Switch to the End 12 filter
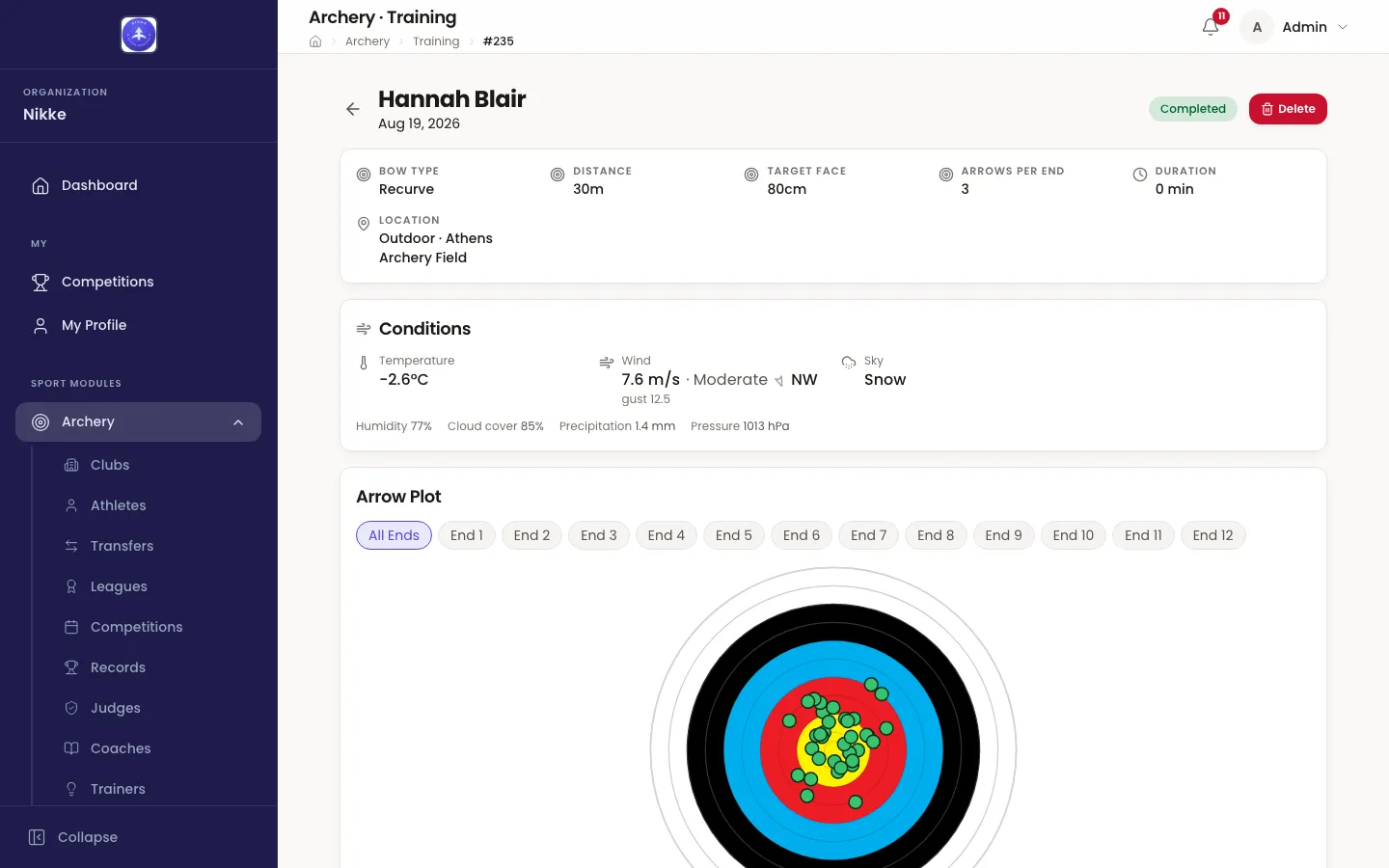This screenshot has height=868, width=1389. click(x=1213, y=535)
